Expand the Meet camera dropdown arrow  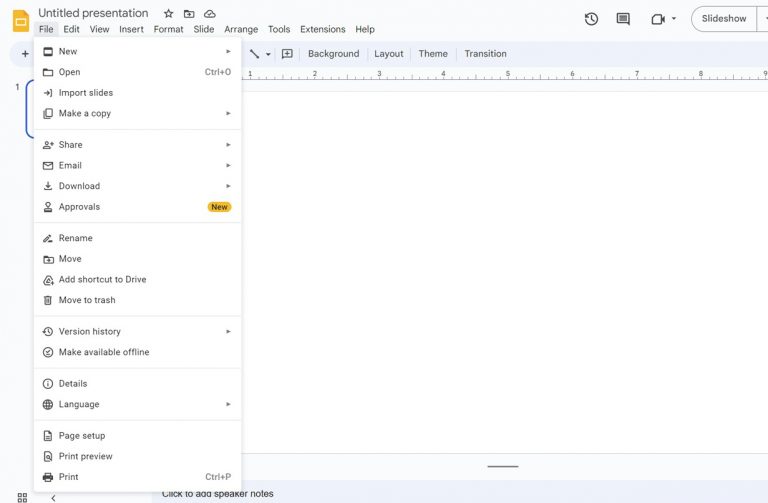pos(674,19)
